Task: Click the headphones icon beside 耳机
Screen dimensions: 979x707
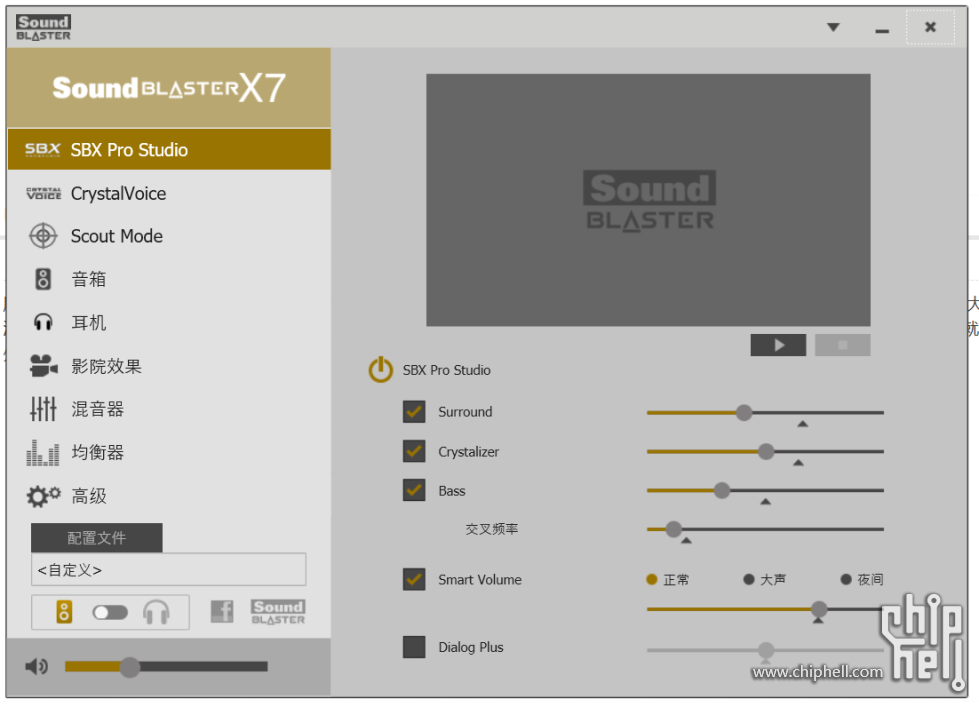Action: (43, 322)
